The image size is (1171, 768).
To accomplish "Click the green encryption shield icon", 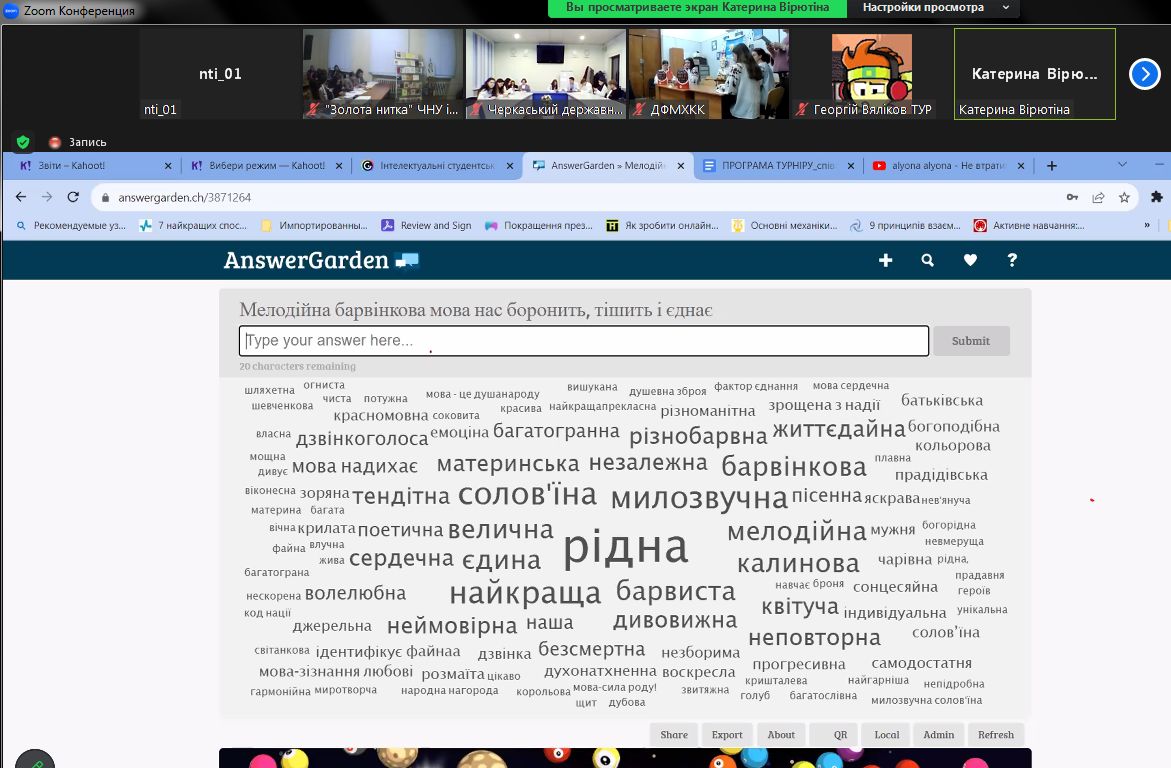I will pos(23,142).
